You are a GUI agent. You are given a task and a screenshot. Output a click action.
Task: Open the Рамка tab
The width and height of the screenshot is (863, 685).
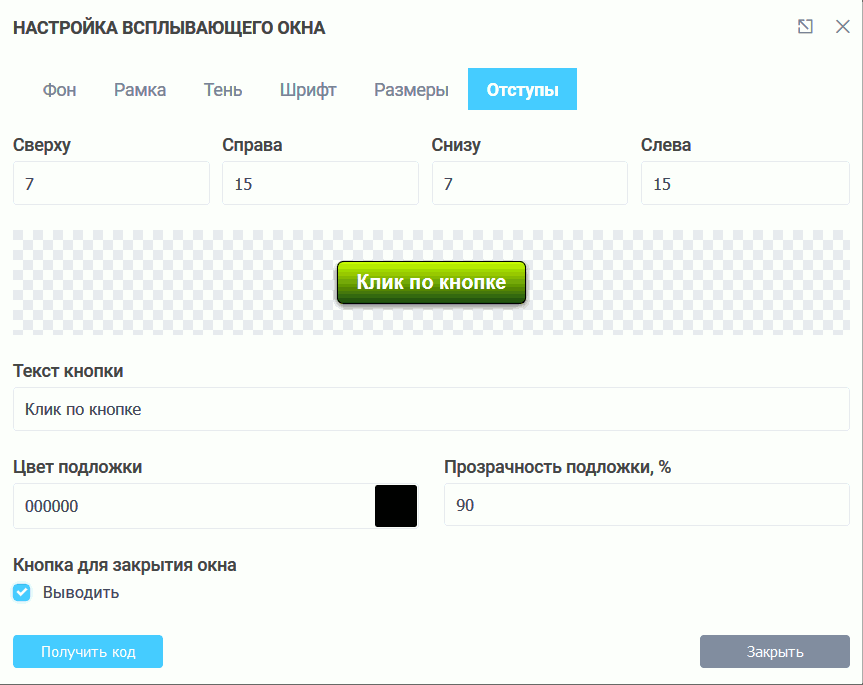pyautogui.click(x=140, y=89)
